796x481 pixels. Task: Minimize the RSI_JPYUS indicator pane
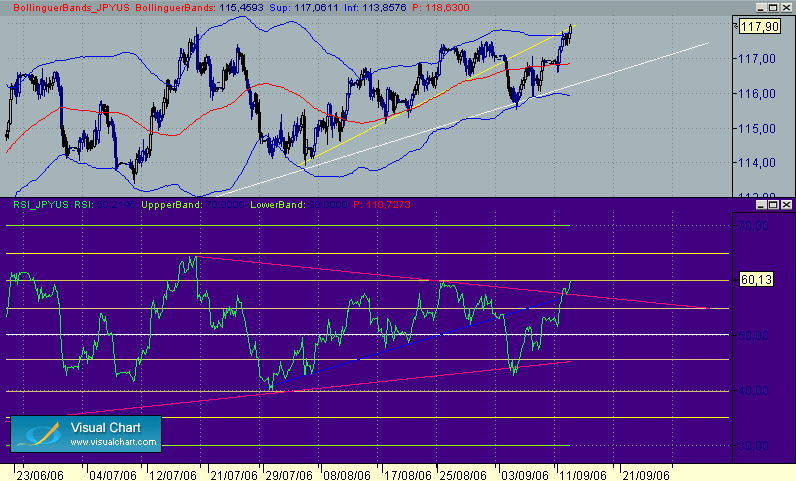tap(760, 205)
